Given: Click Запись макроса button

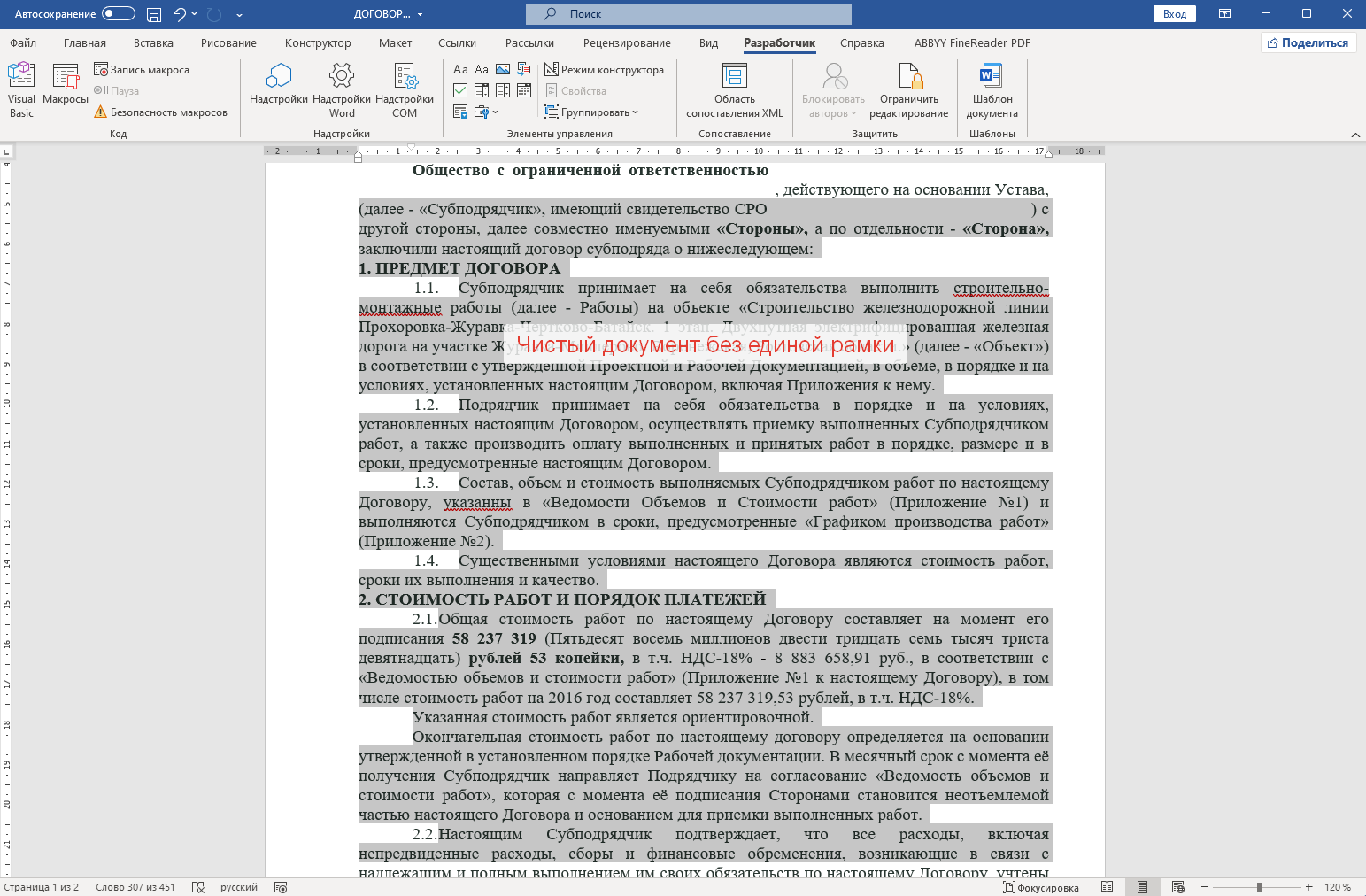Looking at the screenshot, I should tap(142, 69).
